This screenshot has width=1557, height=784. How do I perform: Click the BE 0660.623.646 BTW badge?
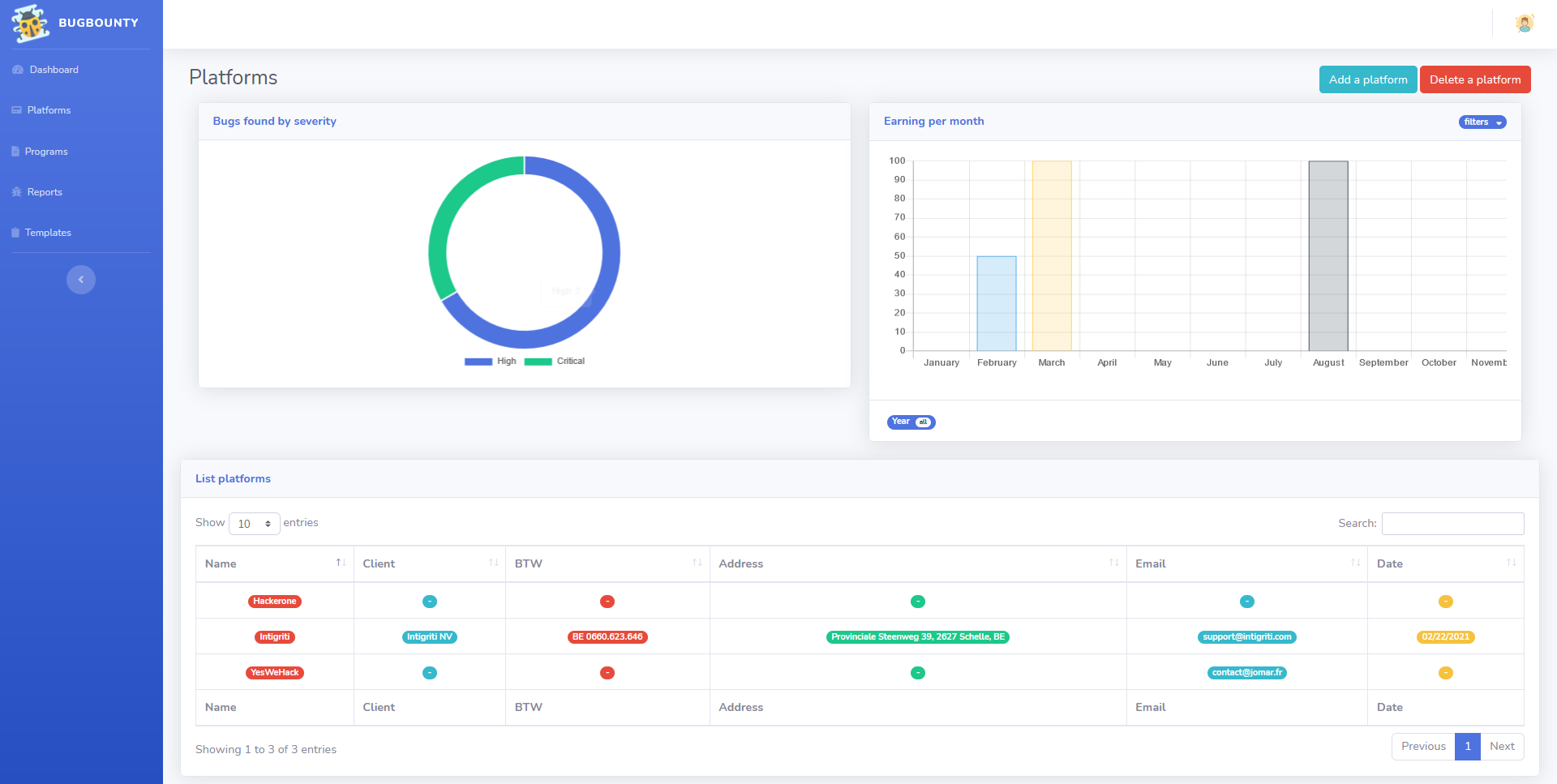607,637
